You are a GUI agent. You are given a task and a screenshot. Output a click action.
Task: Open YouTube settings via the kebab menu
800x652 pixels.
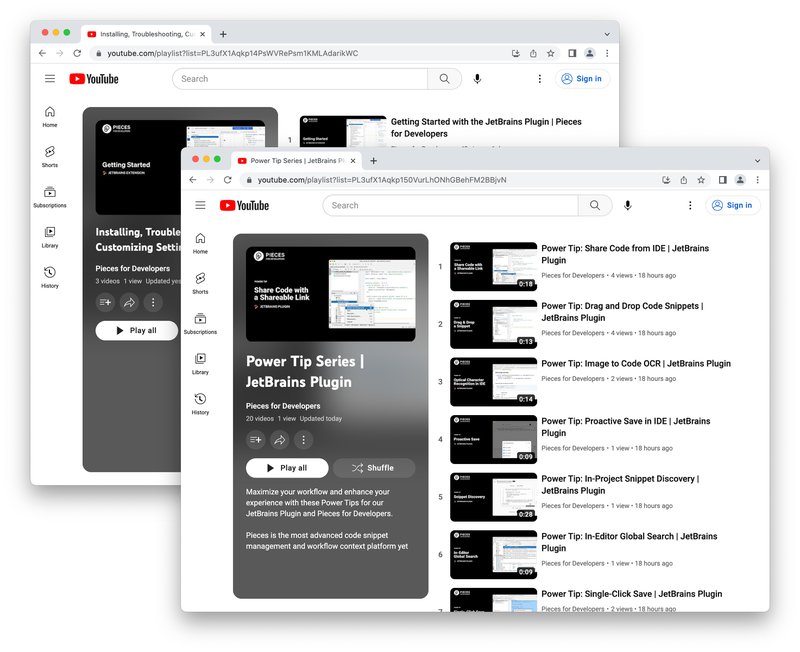click(x=690, y=205)
